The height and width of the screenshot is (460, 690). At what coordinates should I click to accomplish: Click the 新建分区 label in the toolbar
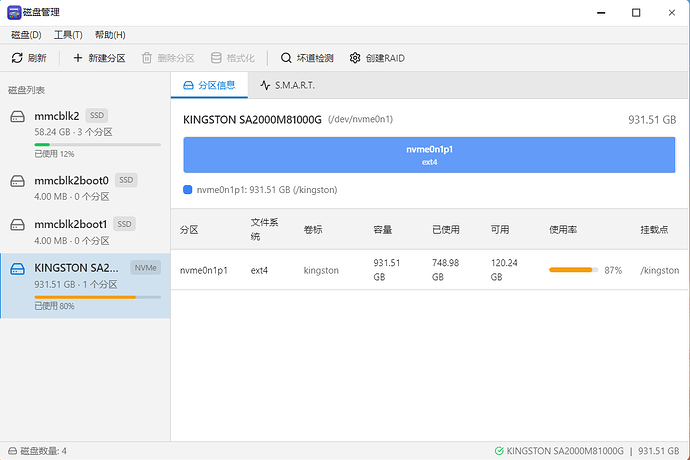point(106,58)
